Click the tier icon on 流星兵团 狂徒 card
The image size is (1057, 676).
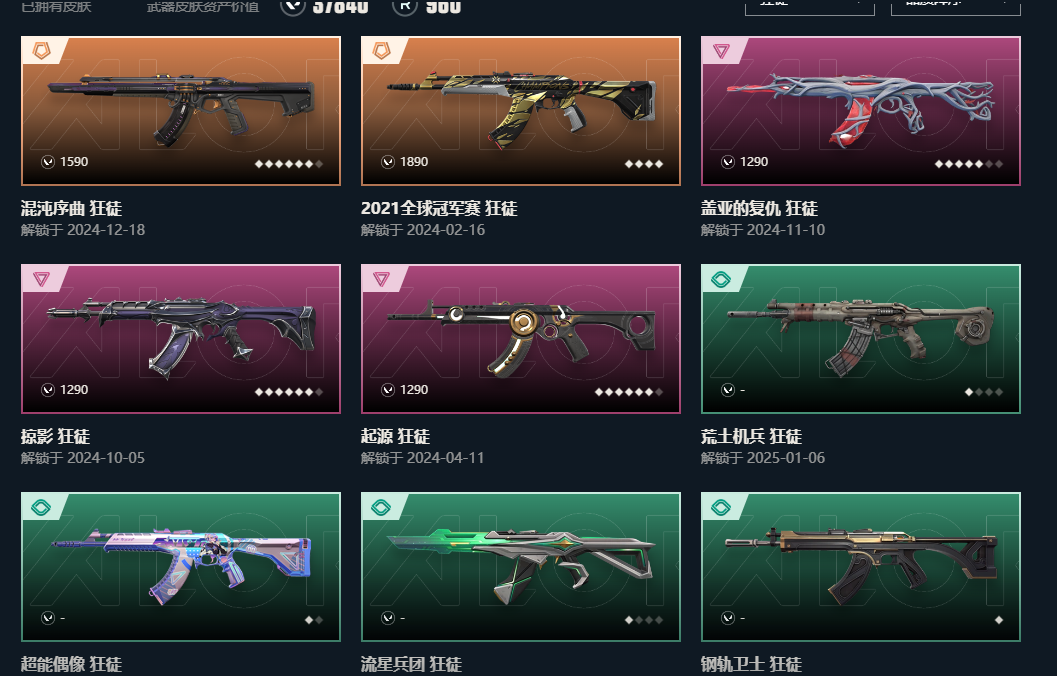pos(382,507)
